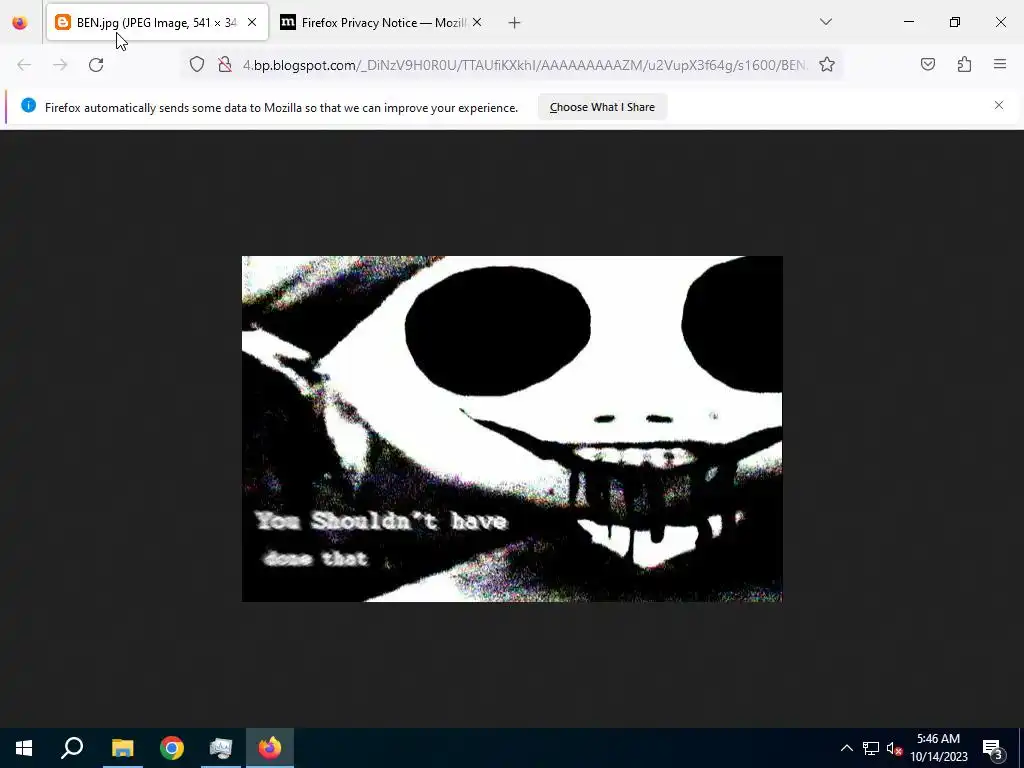
Task: Close the Firefox Privacy Notice tab
Action: 477,23
